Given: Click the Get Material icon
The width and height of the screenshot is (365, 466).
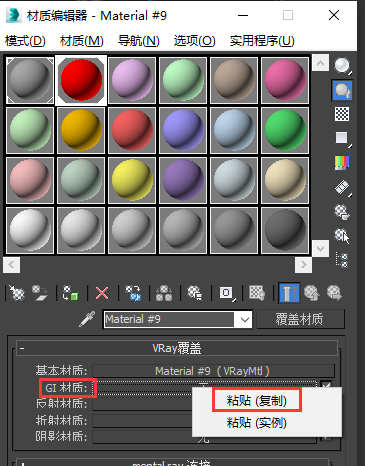Looking at the screenshot, I should pos(17,293).
